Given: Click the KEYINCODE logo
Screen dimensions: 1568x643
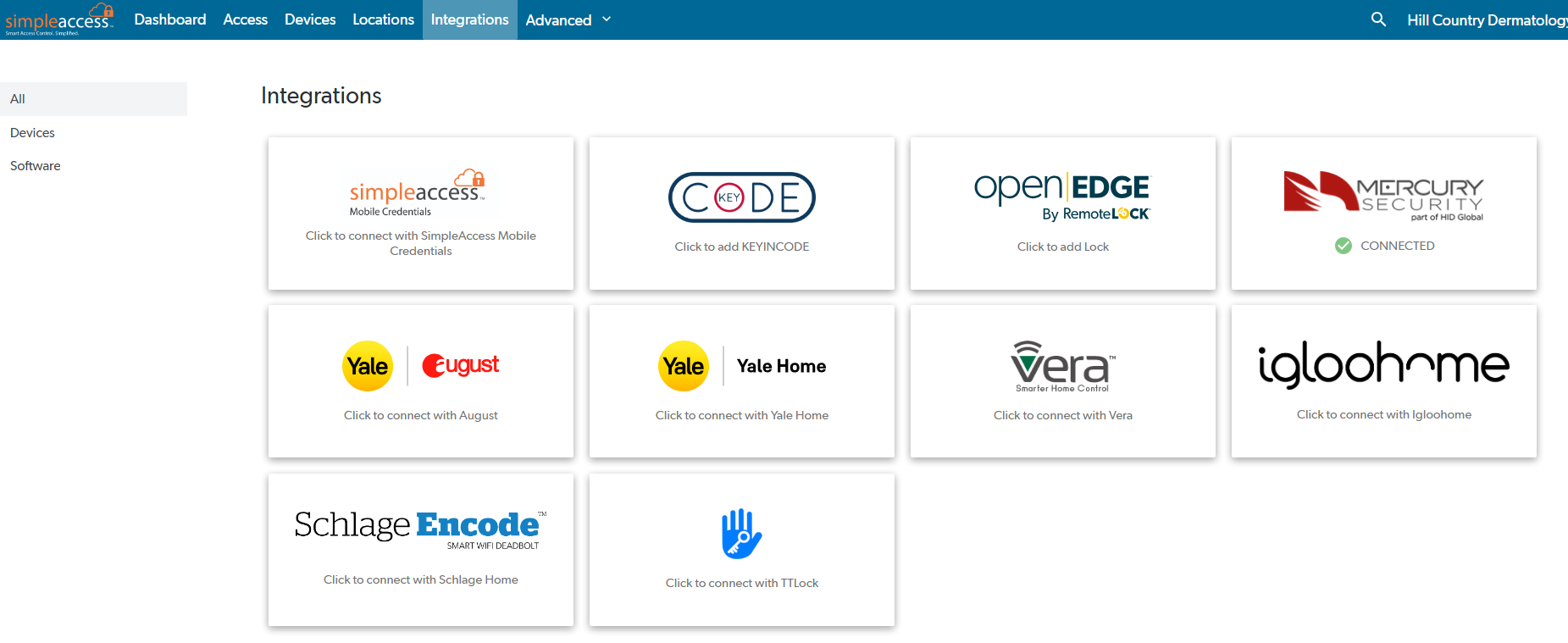Looking at the screenshot, I should pyautogui.click(x=742, y=197).
